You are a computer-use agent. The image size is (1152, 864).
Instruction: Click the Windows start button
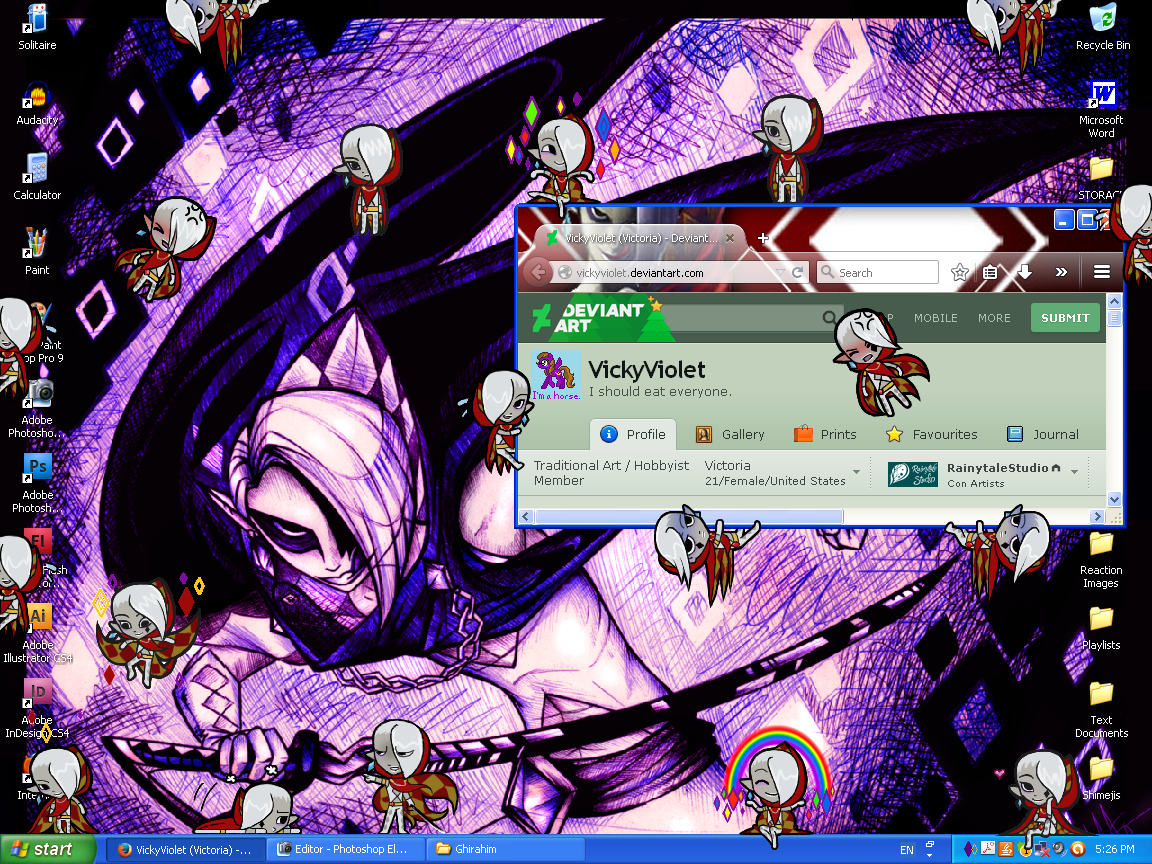pyautogui.click(x=48, y=849)
